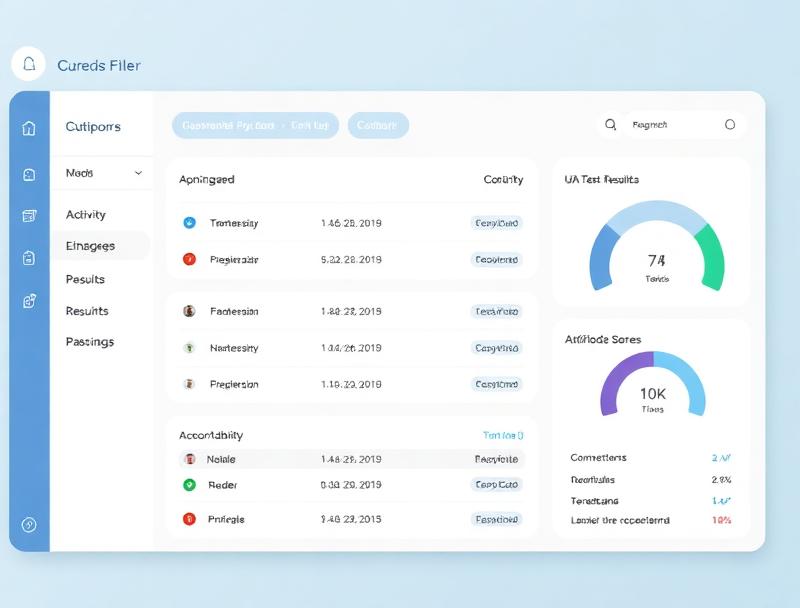Image resolution: width=800 pixels, height=608 pixels.
Task: Click the bell logo beside Cureds Filer
Action: [x=29, y=64]
